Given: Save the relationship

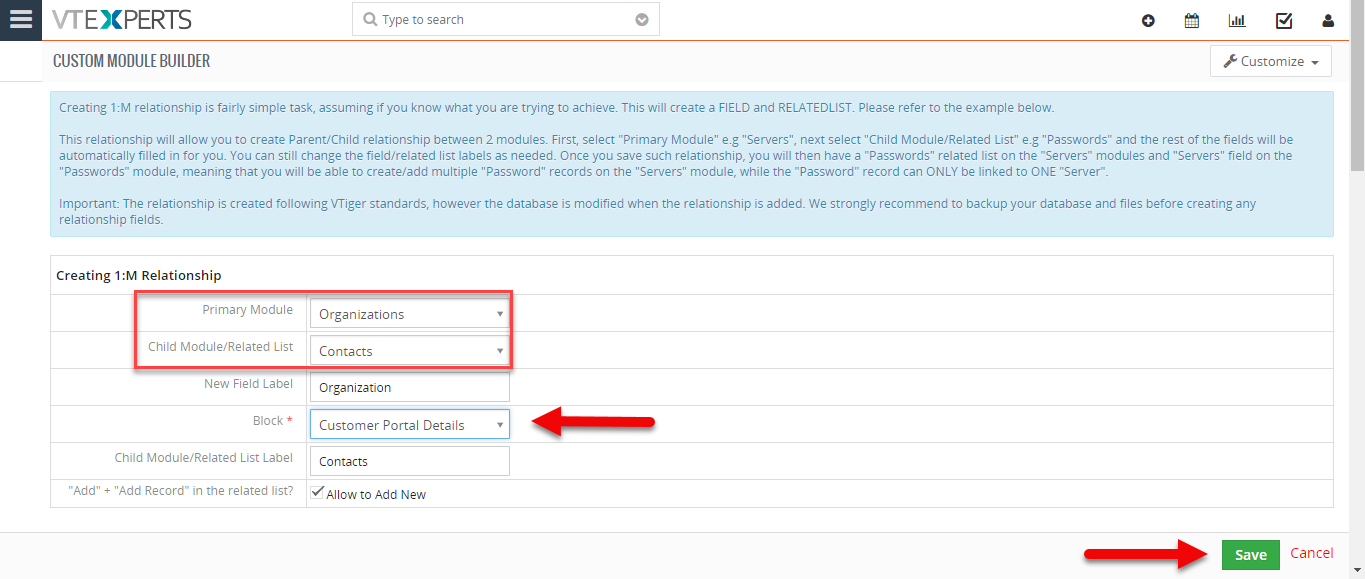Looking at the screenshot, I should tap(1250, 555).
